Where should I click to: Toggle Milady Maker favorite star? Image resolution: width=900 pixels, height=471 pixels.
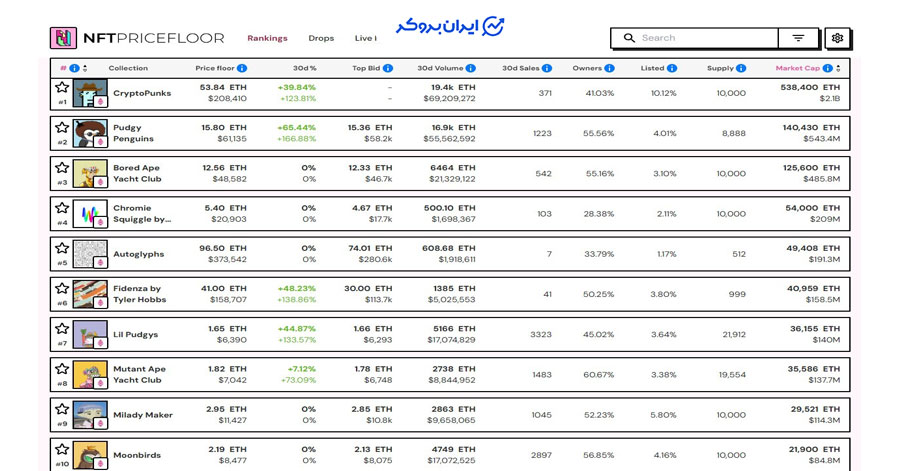click(62, 408)
